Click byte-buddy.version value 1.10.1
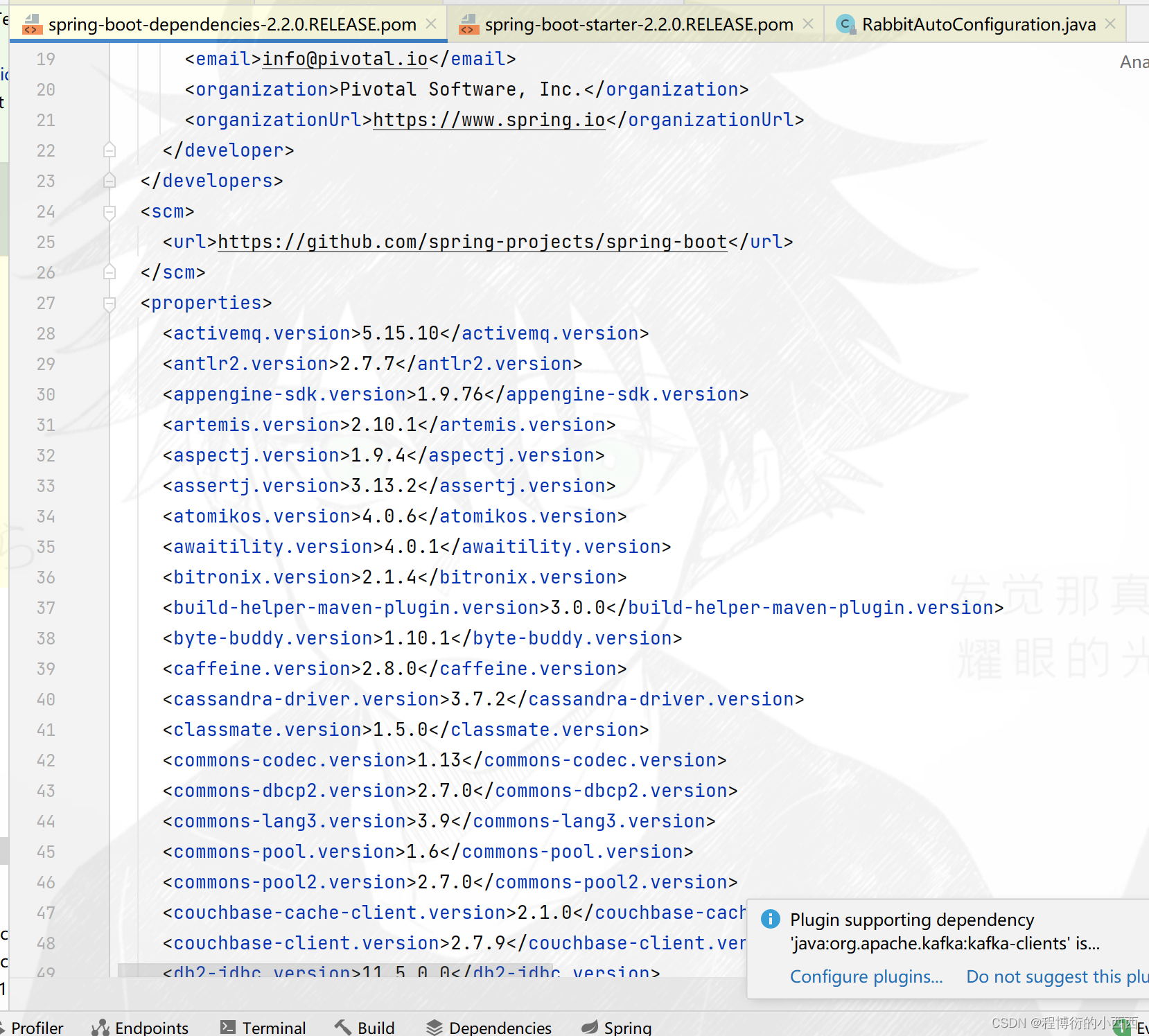 click(x=417, y=638)
